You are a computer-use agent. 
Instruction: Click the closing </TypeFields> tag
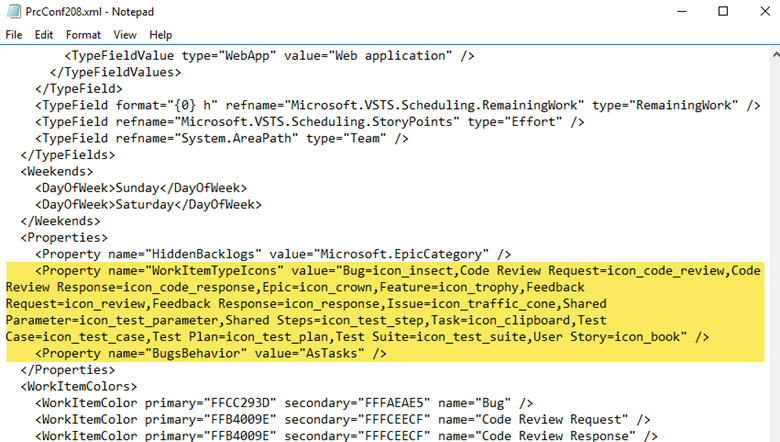(68, 155)
